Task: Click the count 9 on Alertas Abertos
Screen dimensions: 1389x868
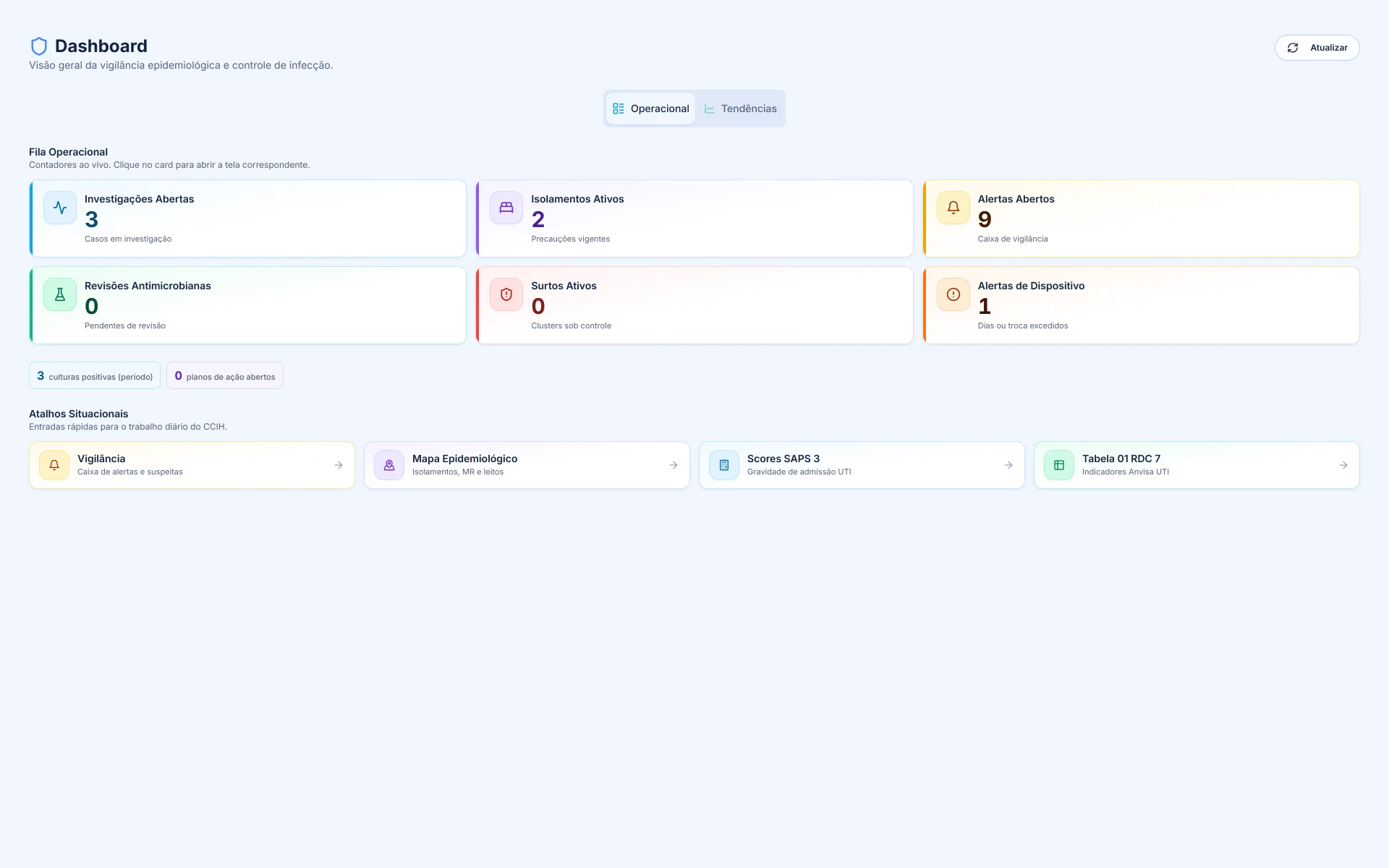Action: [985, 219]
